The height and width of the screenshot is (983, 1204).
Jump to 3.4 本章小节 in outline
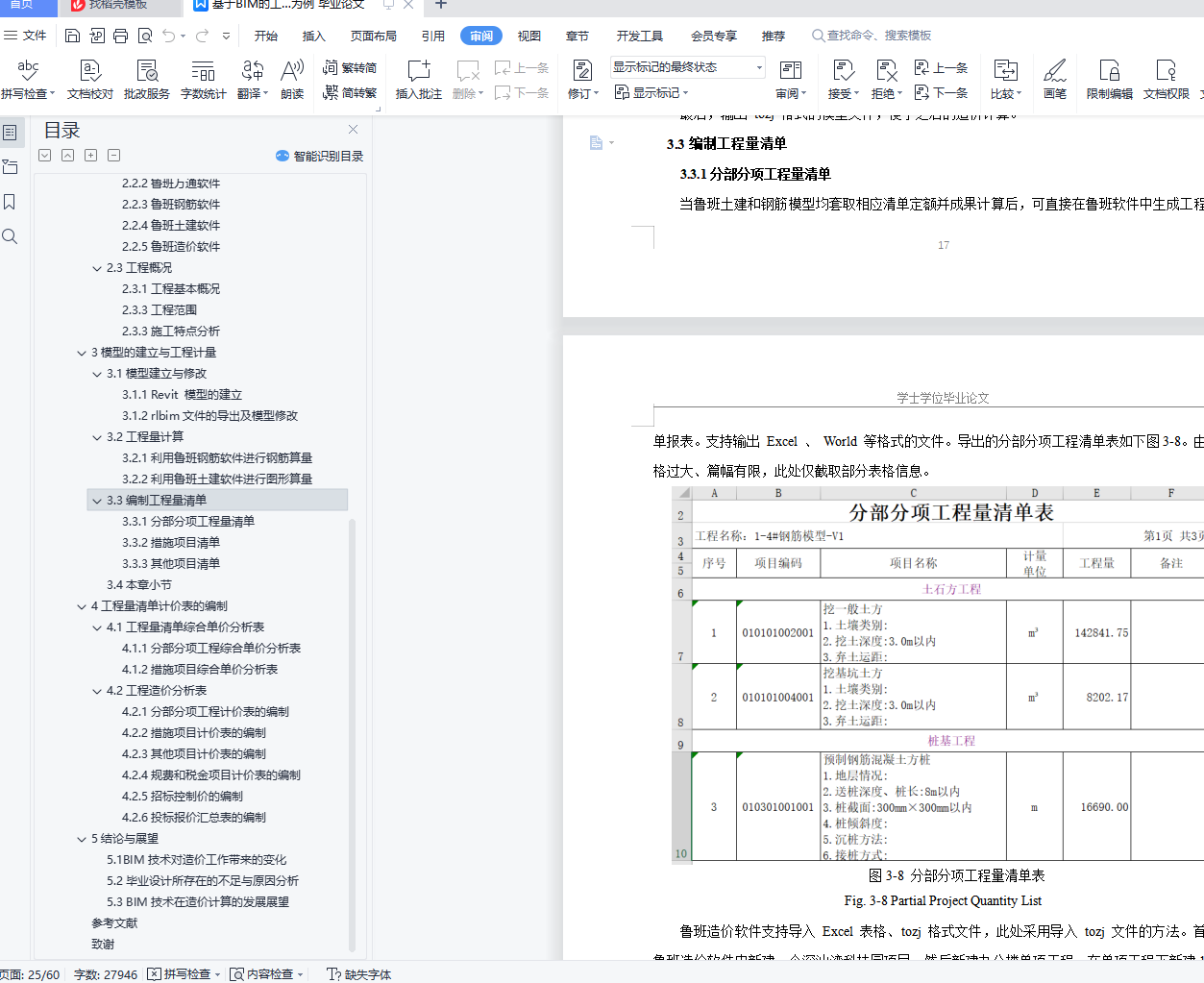point(139,585)
